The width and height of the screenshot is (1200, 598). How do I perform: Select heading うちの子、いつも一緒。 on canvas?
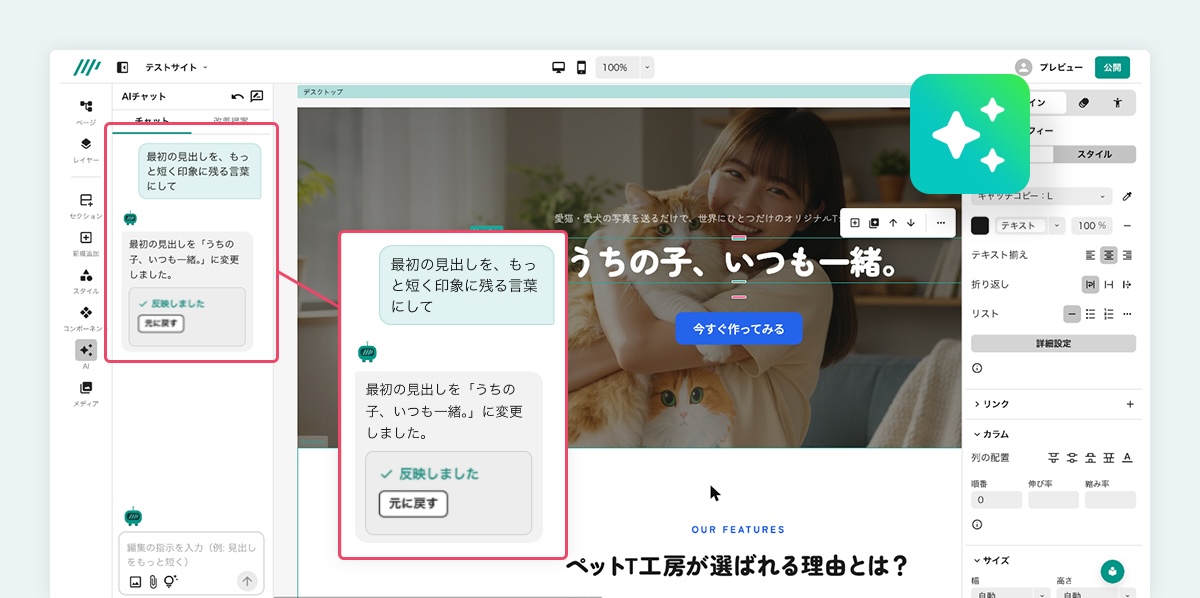pyautogui.click(x=733, y=263)
